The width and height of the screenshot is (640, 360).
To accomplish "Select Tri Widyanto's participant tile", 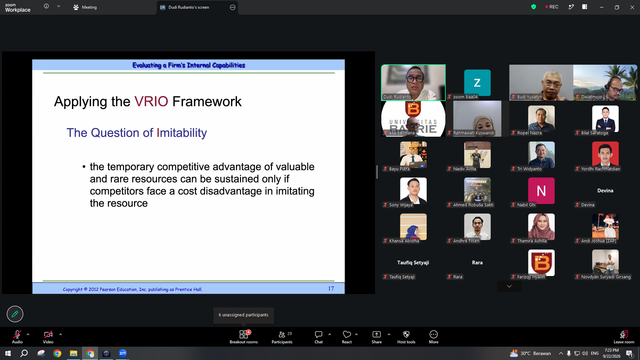I will 541,155.
